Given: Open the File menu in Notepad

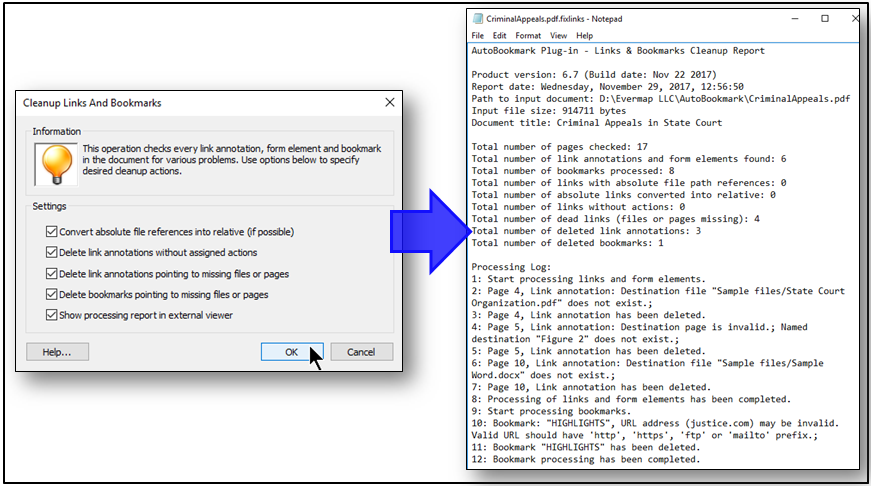Looking at the screenshot, I should (x=478, y=36).
